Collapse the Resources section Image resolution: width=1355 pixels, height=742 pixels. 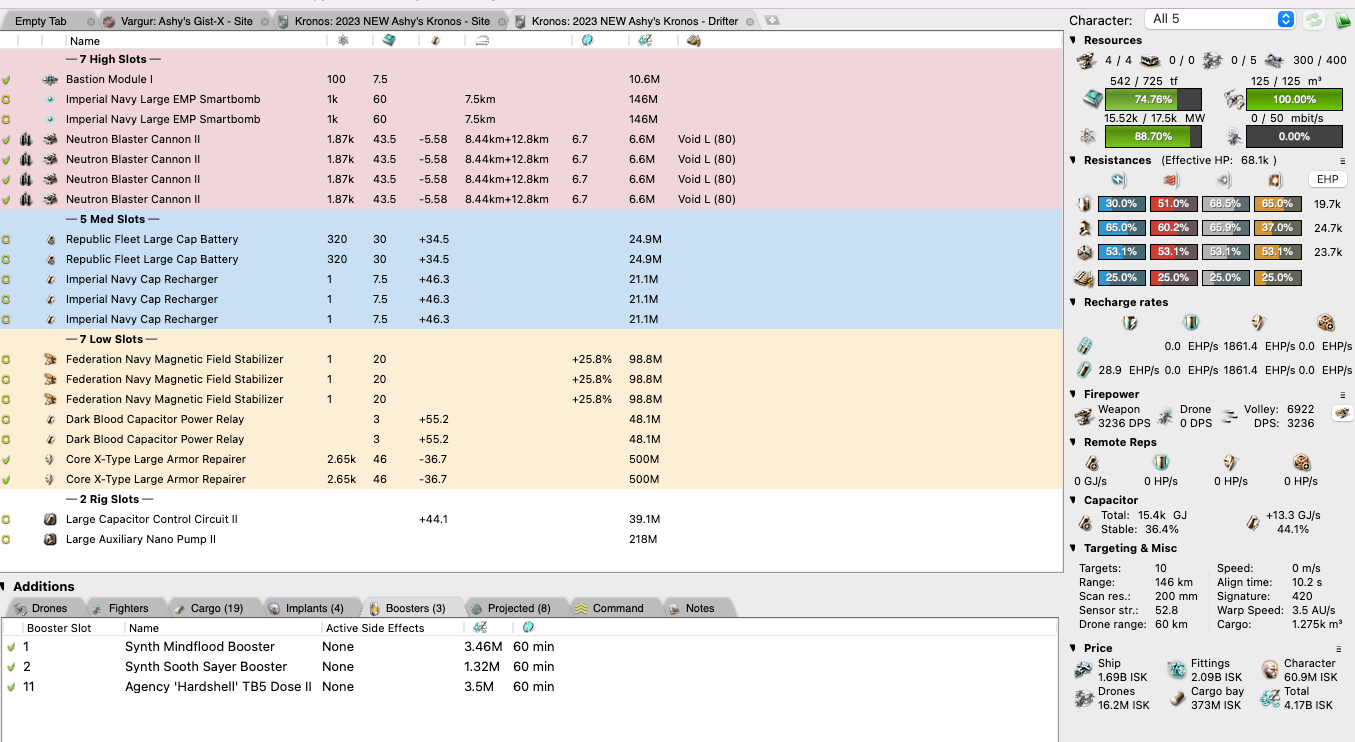click(x=1074, y=41)
